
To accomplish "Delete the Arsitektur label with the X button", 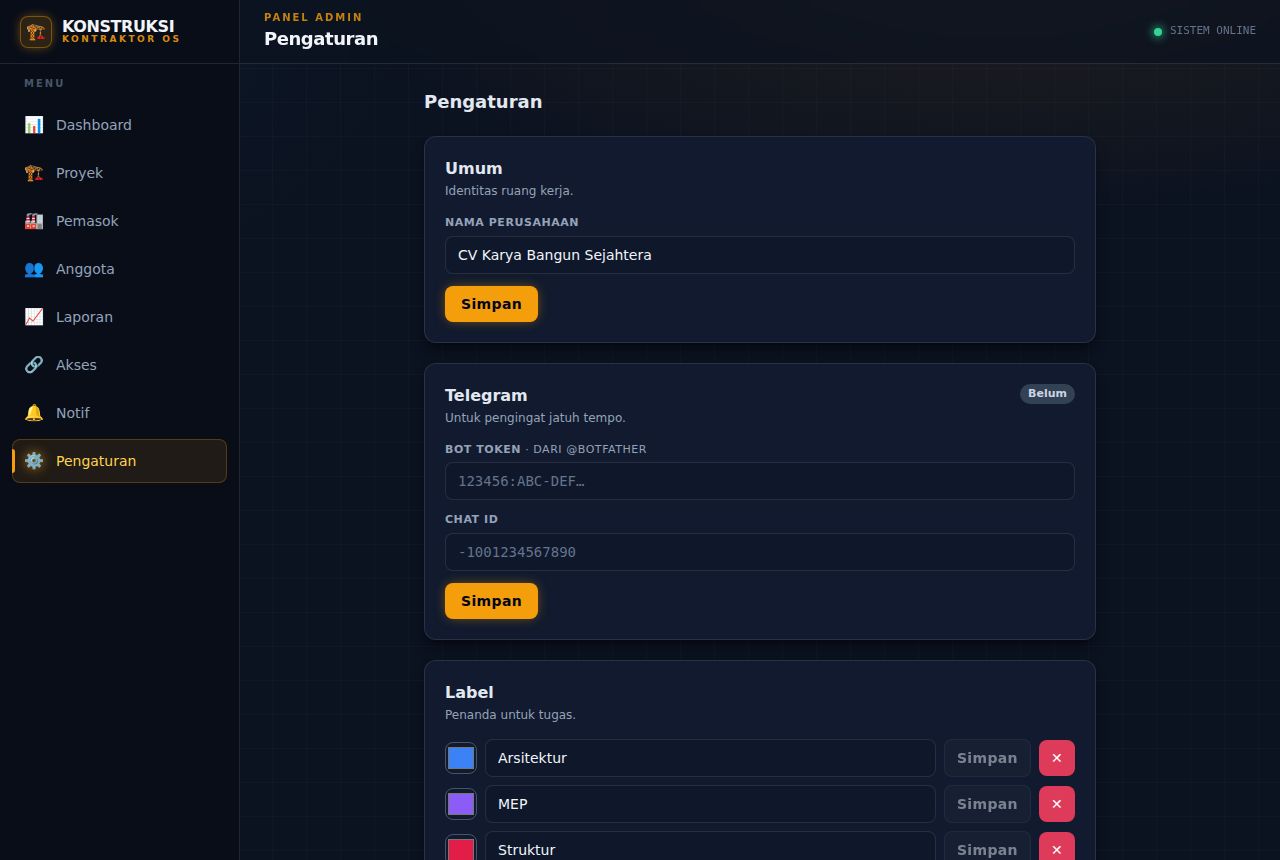I will click(x=1057, y=758).
